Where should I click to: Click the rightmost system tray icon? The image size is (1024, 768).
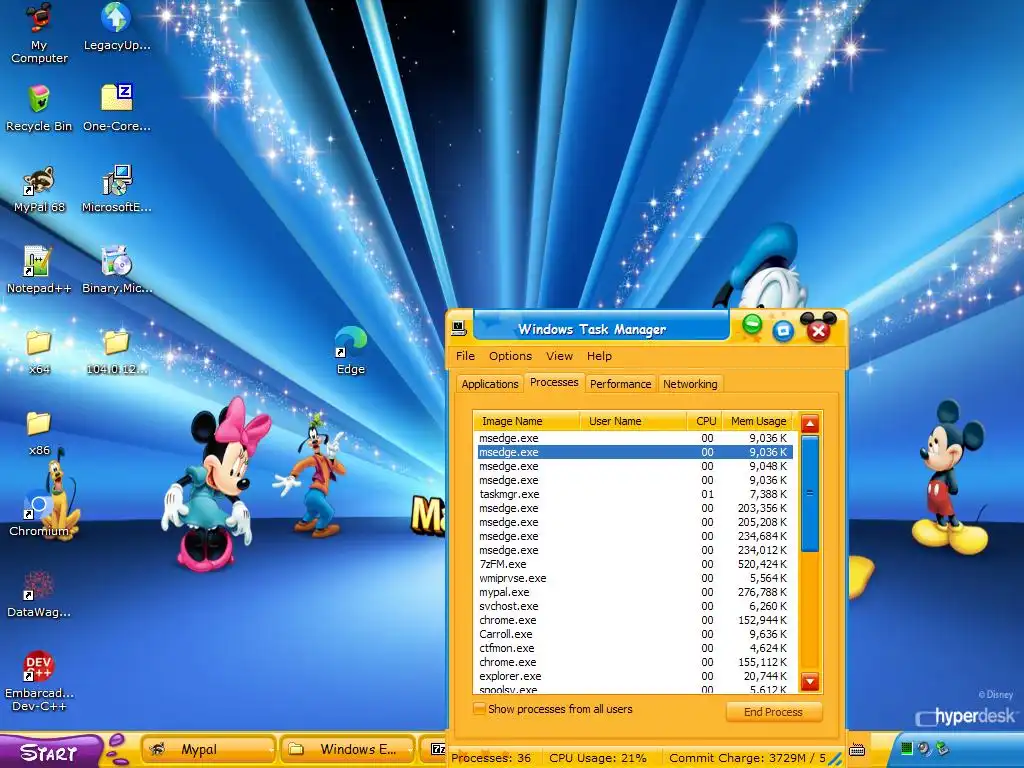(942, 748)
